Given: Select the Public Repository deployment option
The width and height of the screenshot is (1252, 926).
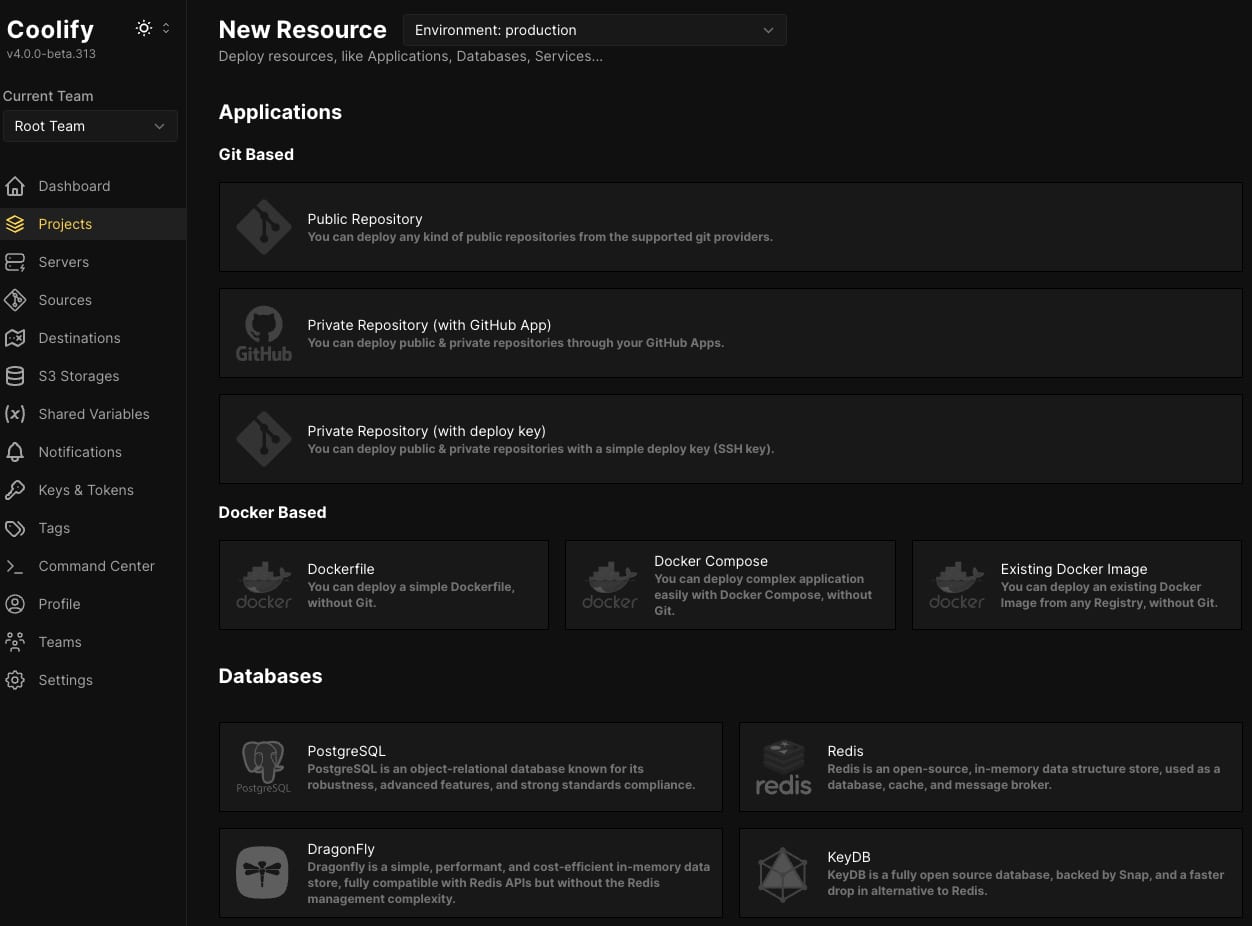Looking at the screenshot, I should point(728,227).
